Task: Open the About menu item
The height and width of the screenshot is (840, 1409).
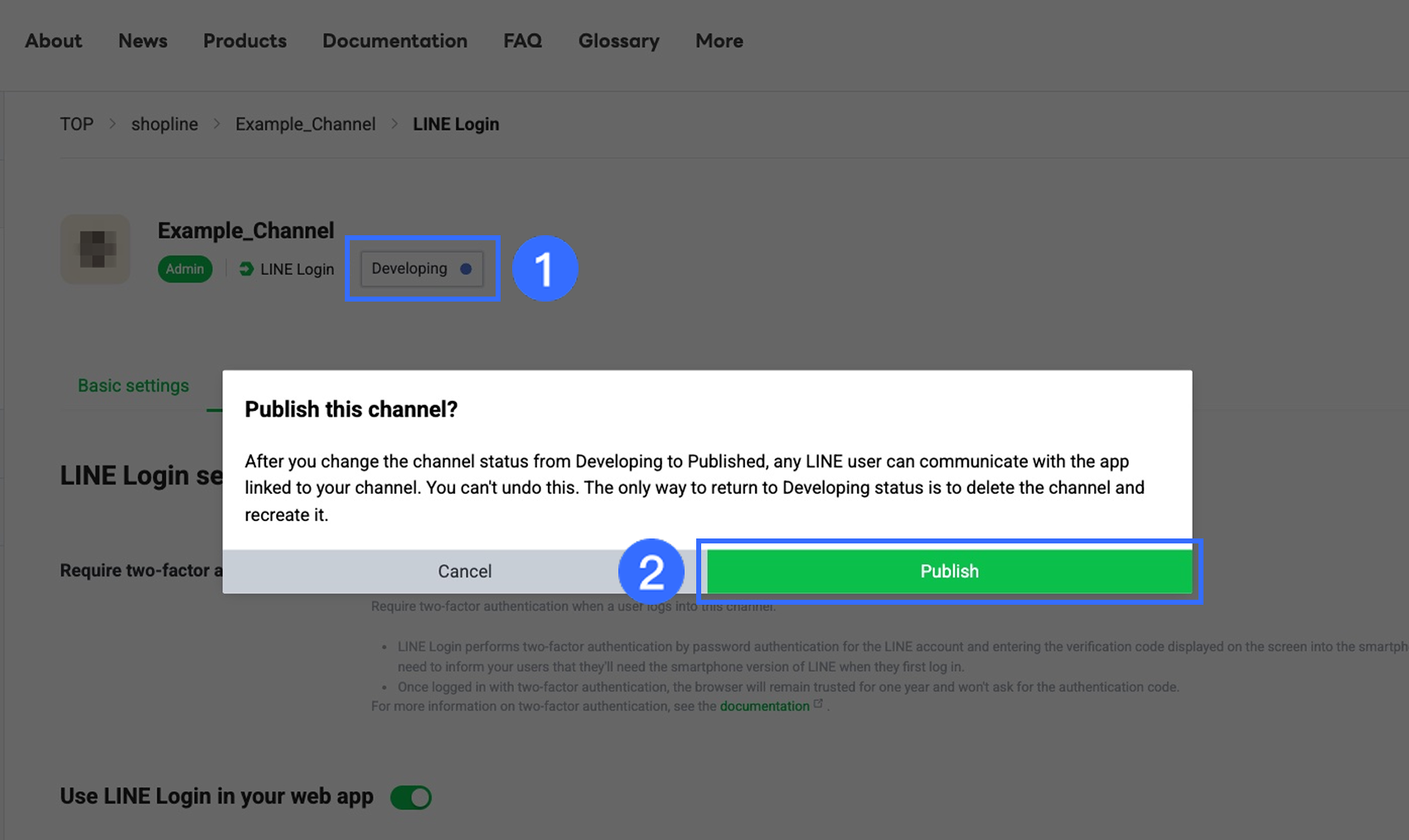Action: pos(54,41)
